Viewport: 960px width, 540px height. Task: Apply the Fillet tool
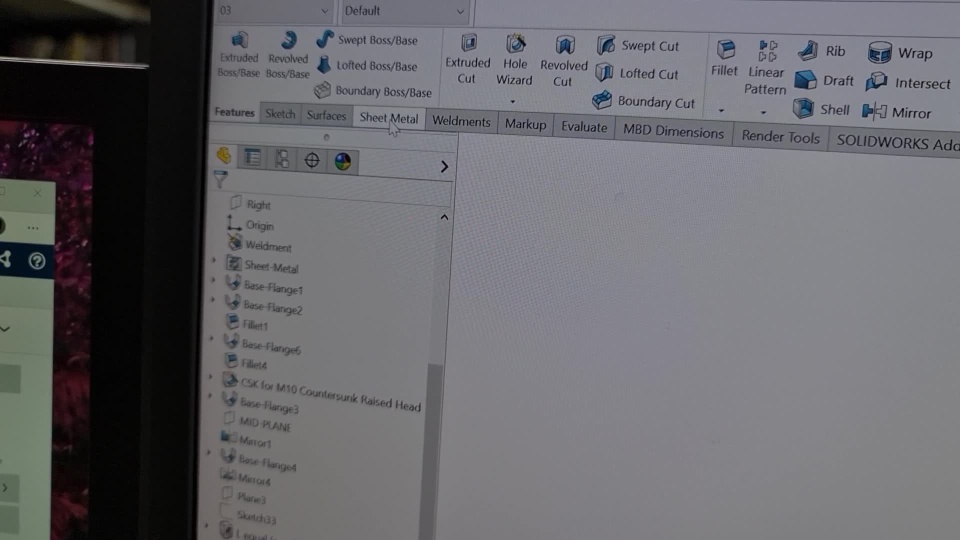[x=724, y=59]
